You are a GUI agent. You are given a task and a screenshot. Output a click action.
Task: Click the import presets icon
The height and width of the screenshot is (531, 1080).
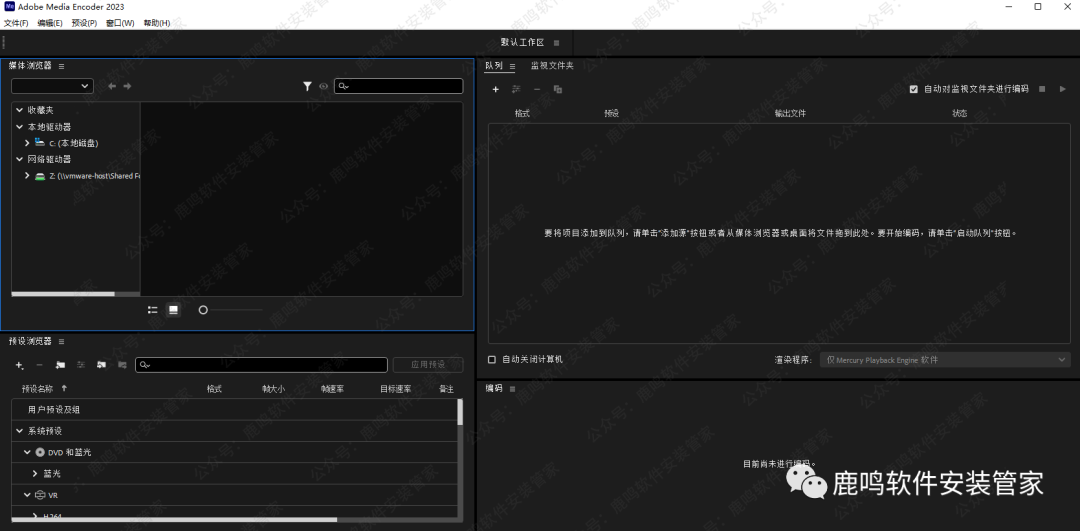[101, 365]
